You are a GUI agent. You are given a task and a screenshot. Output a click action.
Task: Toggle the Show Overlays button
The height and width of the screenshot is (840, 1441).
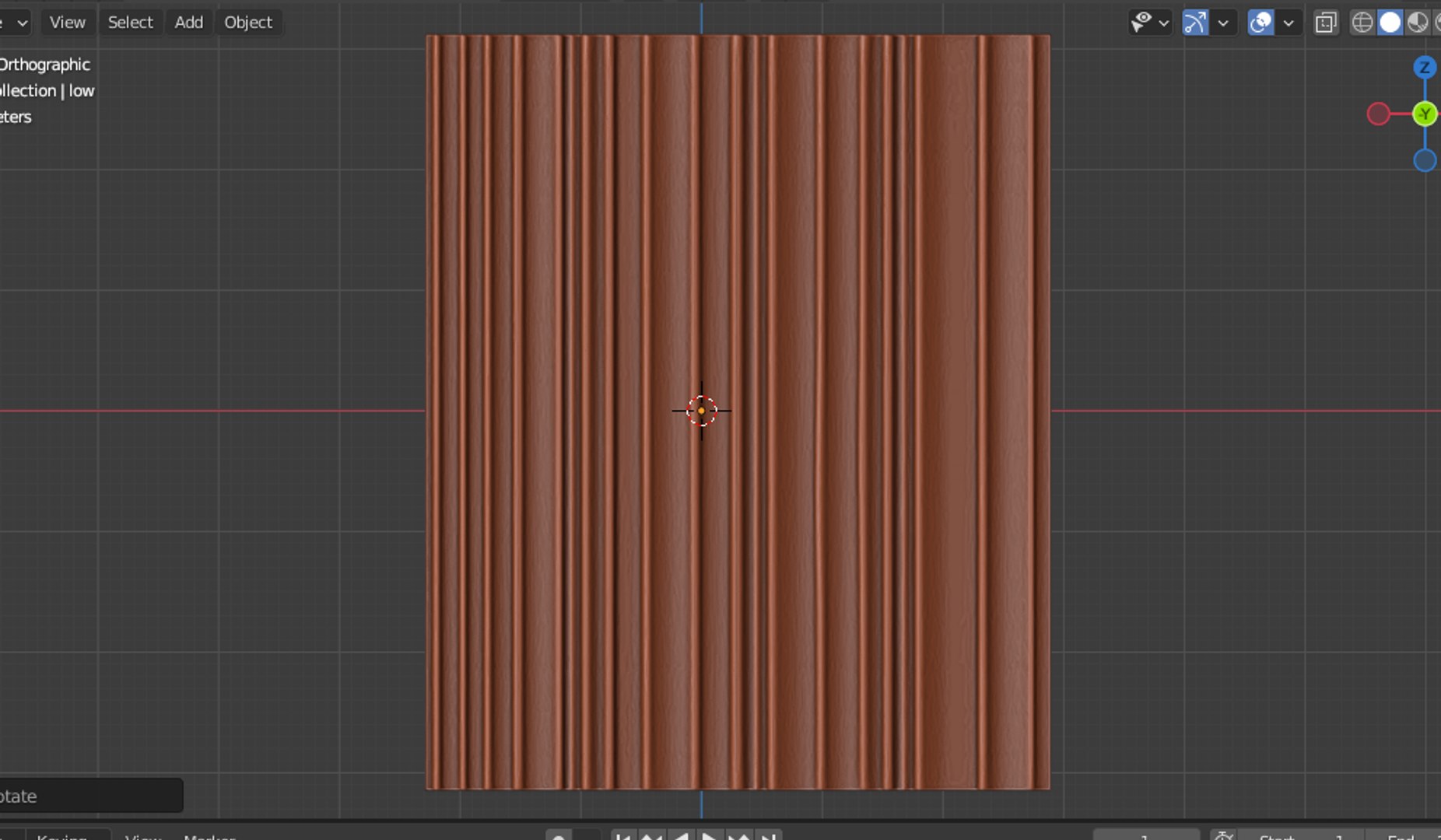pyautogui.click(x=1260, y=23)
